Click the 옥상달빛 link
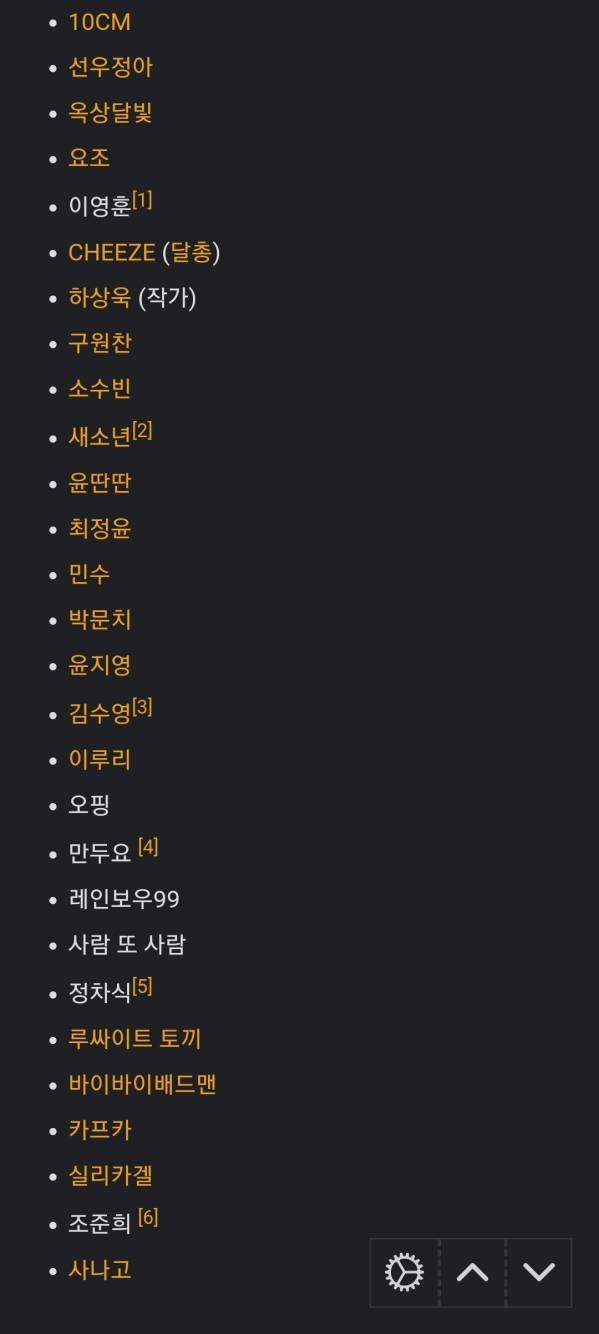Image resolution: width=599 pixels, height=1334 pixels. [110, 112]
